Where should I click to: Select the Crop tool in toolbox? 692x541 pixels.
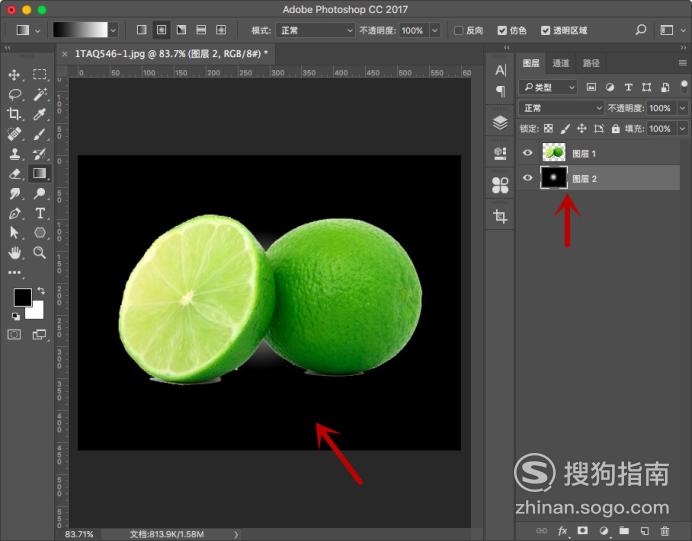[14, 114]
